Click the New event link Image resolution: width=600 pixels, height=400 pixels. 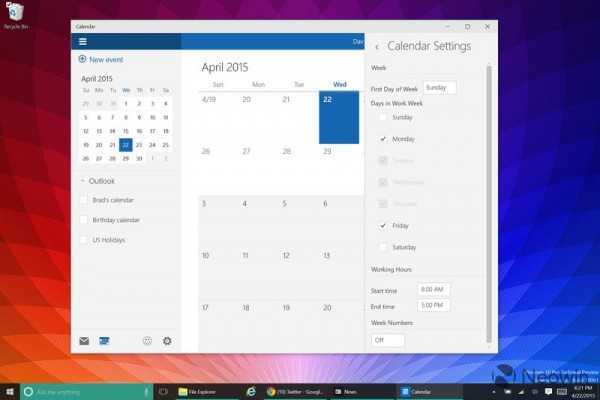pyautogui.click(x=106, y=59)
